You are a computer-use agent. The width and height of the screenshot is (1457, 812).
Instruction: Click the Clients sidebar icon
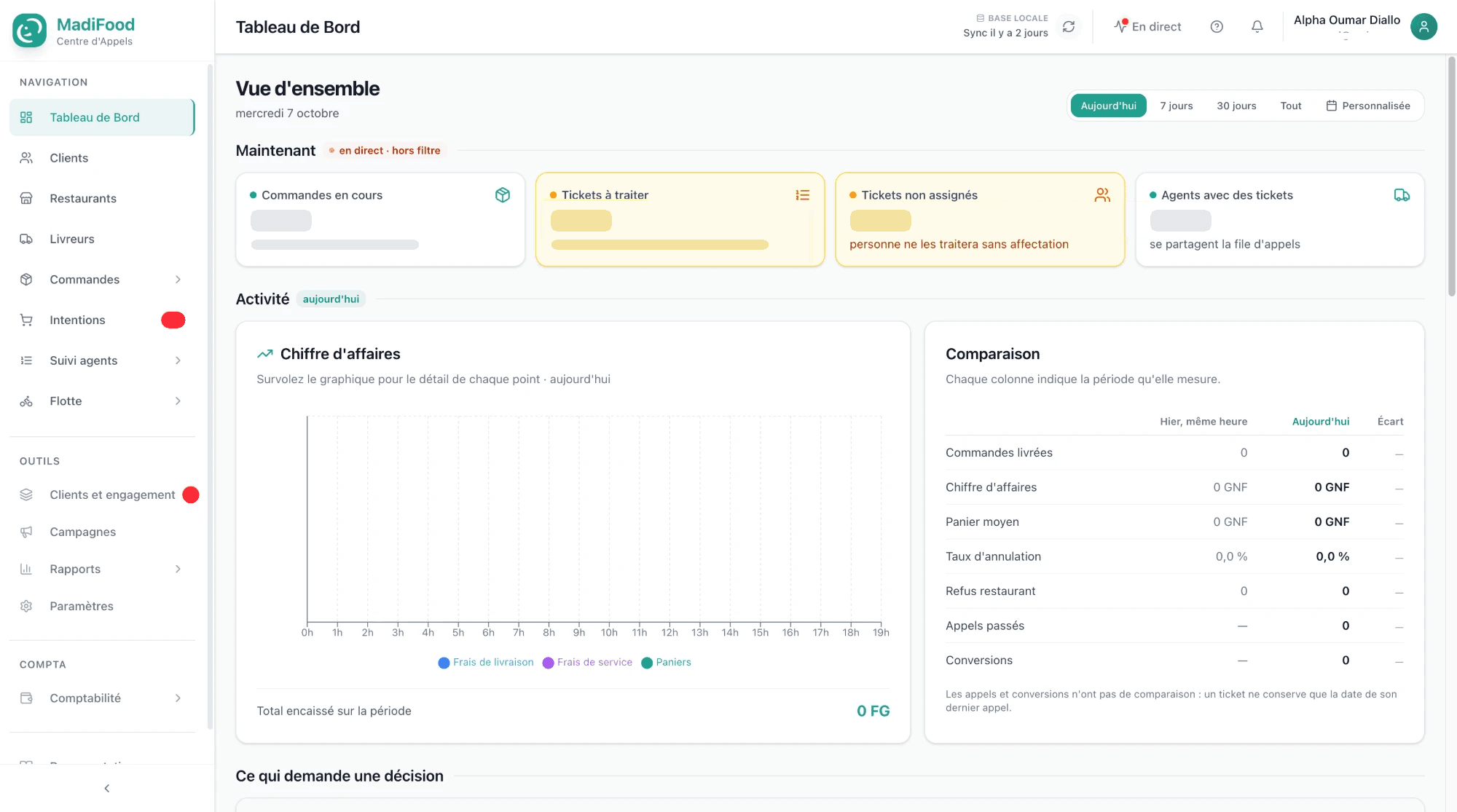(x=26, y=158)
